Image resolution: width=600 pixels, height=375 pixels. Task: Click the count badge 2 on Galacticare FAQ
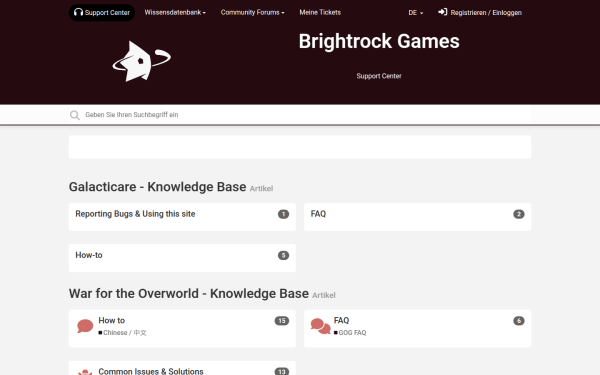tap(518, 214)
